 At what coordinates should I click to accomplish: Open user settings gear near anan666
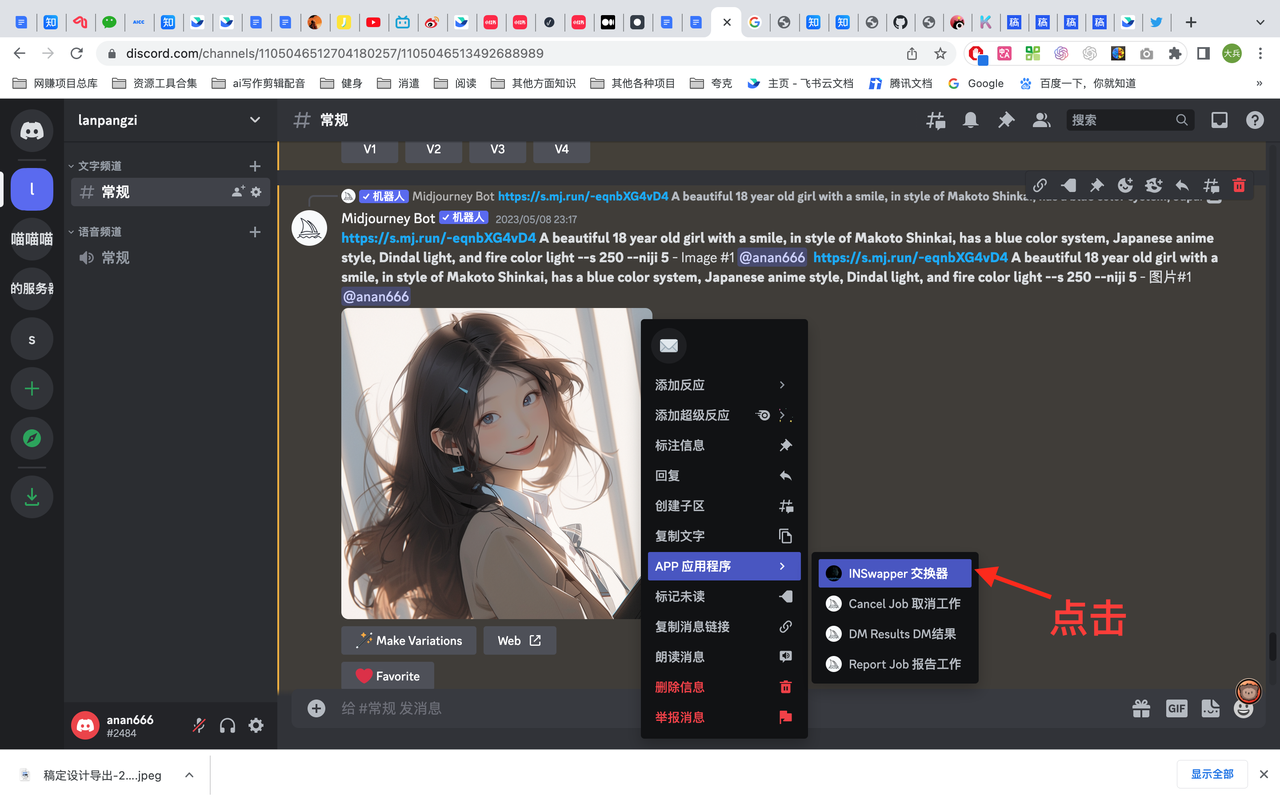click(x=256, y=725)
